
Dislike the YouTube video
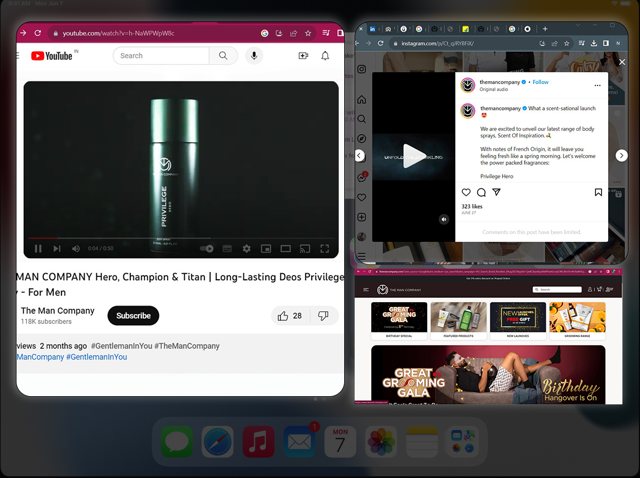[324, 316]
